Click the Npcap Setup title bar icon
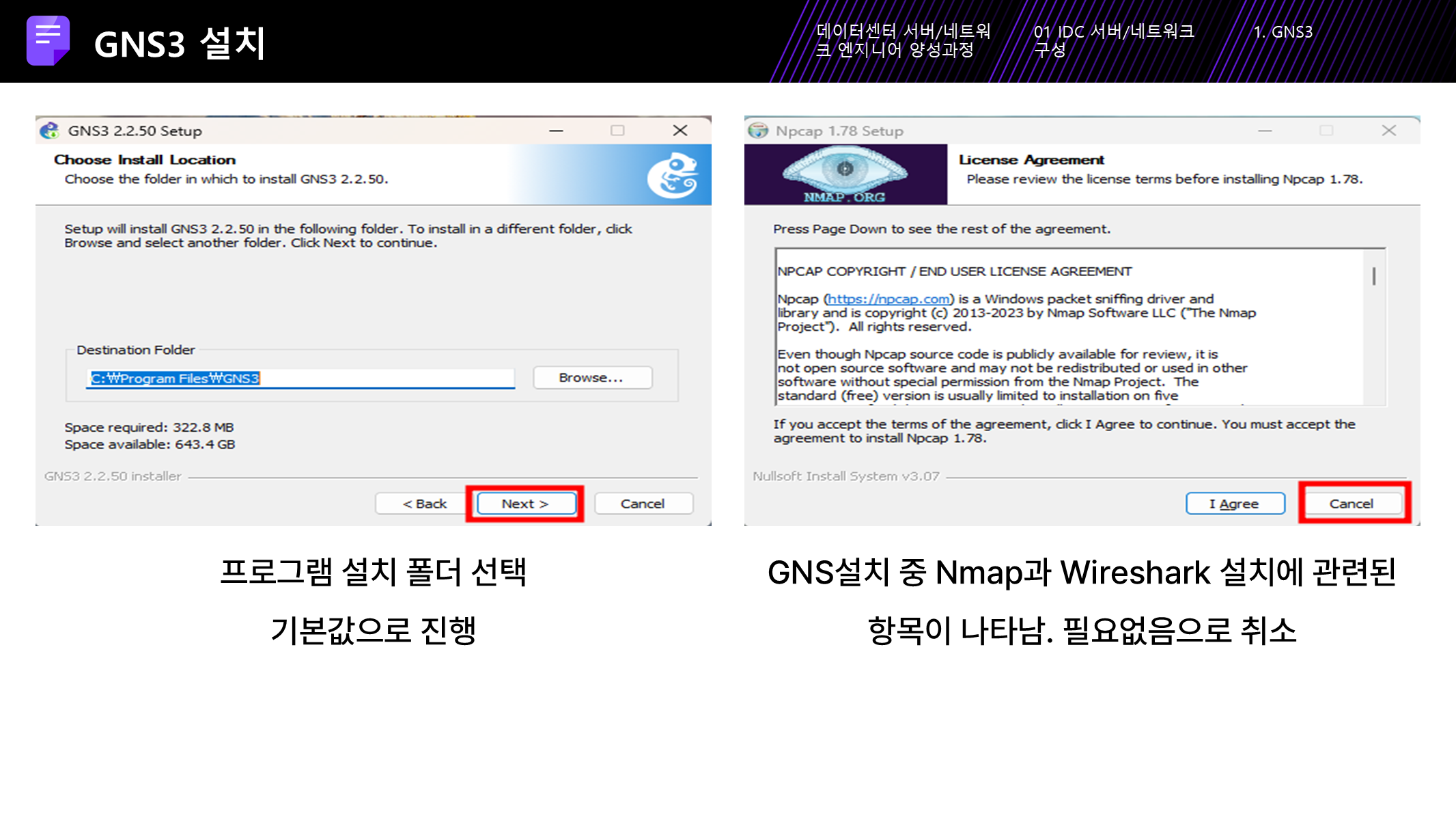The image size is (1456, 820). (758, 131)
